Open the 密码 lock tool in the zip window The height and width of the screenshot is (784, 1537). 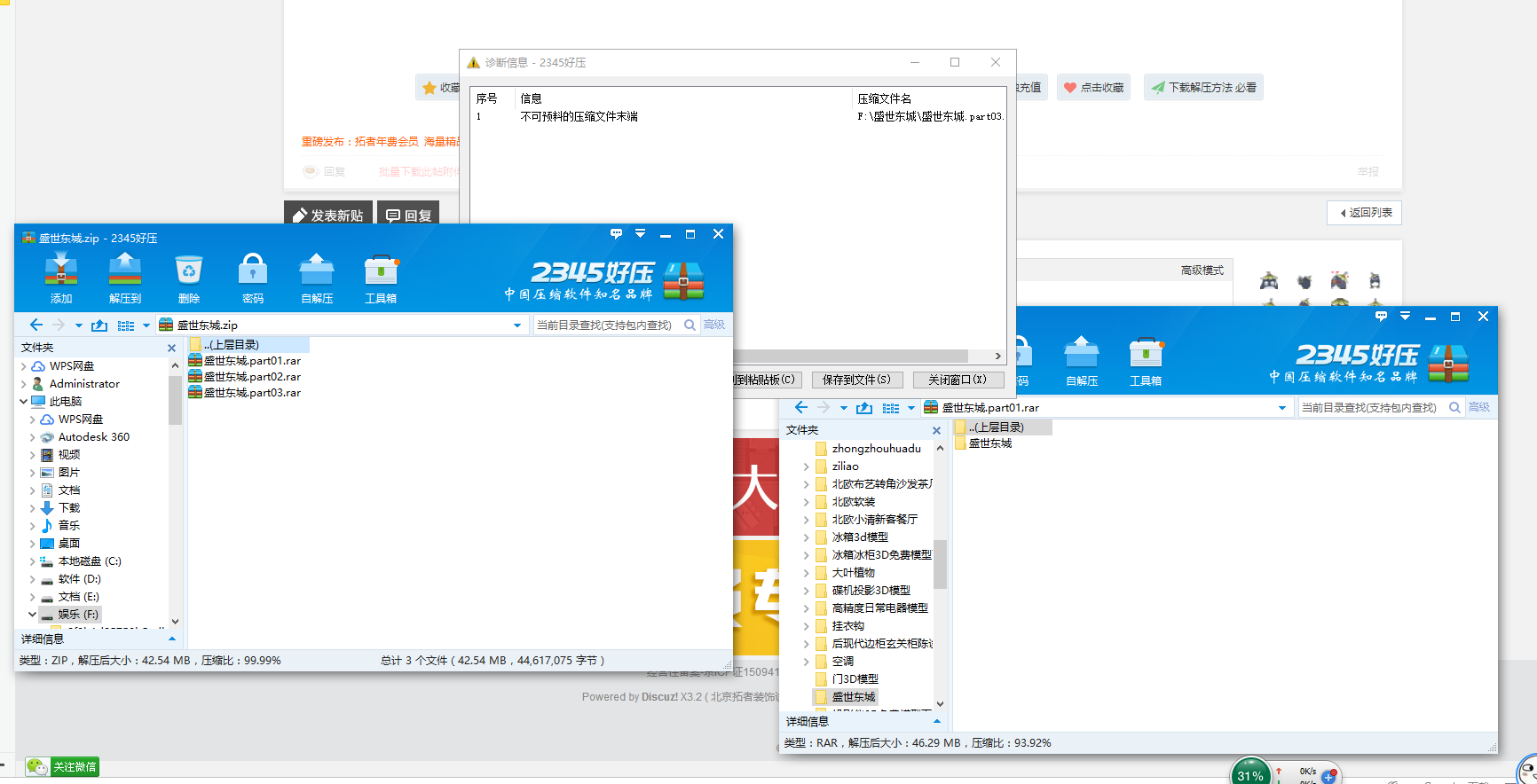253,270
